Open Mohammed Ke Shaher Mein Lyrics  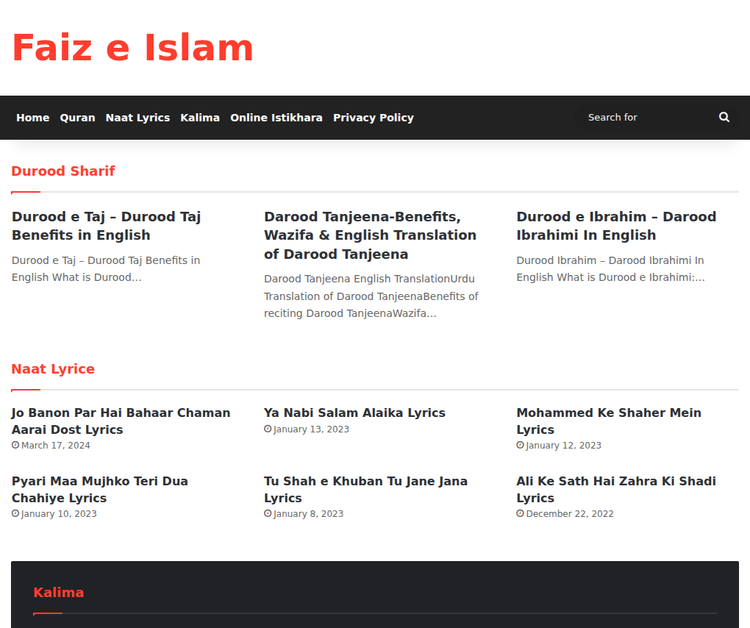[x=608, y=421]
